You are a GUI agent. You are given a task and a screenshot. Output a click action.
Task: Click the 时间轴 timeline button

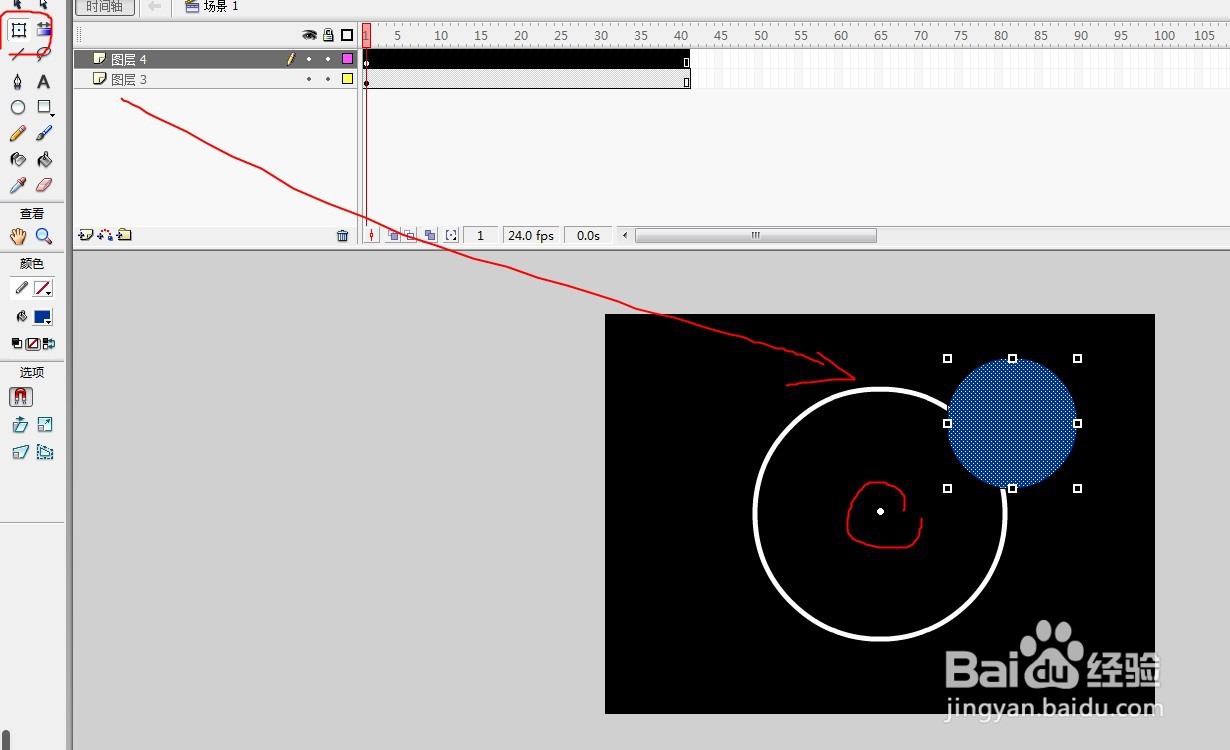coord(104,6)
